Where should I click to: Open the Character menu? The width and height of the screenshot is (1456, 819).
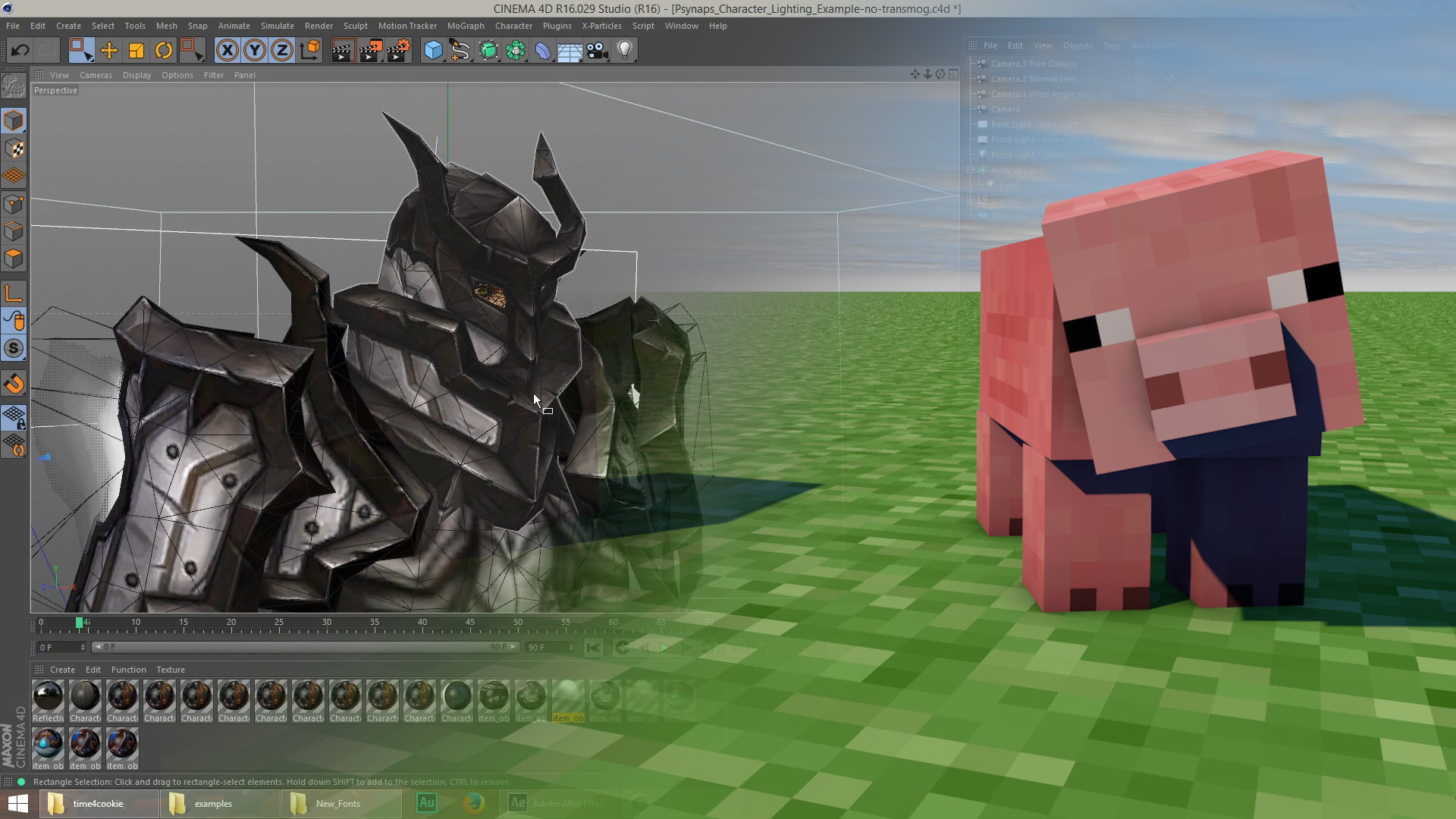click(x=513, y=26)
